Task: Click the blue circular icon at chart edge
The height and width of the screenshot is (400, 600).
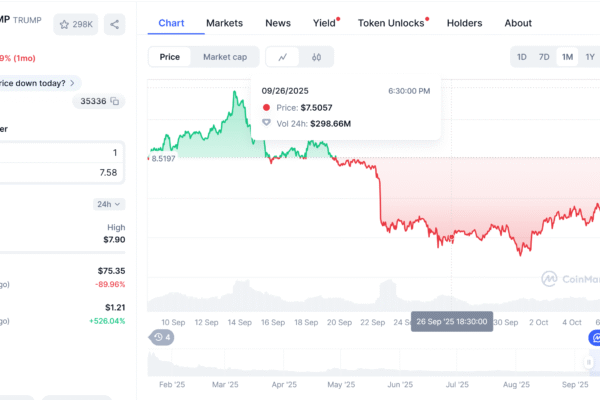Action: pos(594,338)
